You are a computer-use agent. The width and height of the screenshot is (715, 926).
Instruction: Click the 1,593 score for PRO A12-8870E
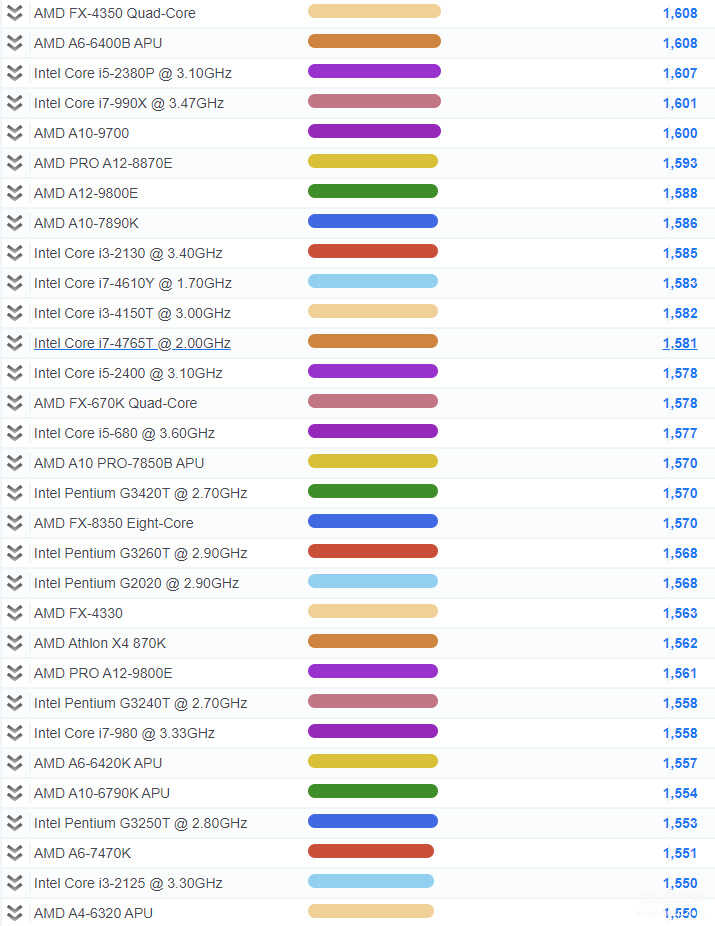click(x=680, y=163)
